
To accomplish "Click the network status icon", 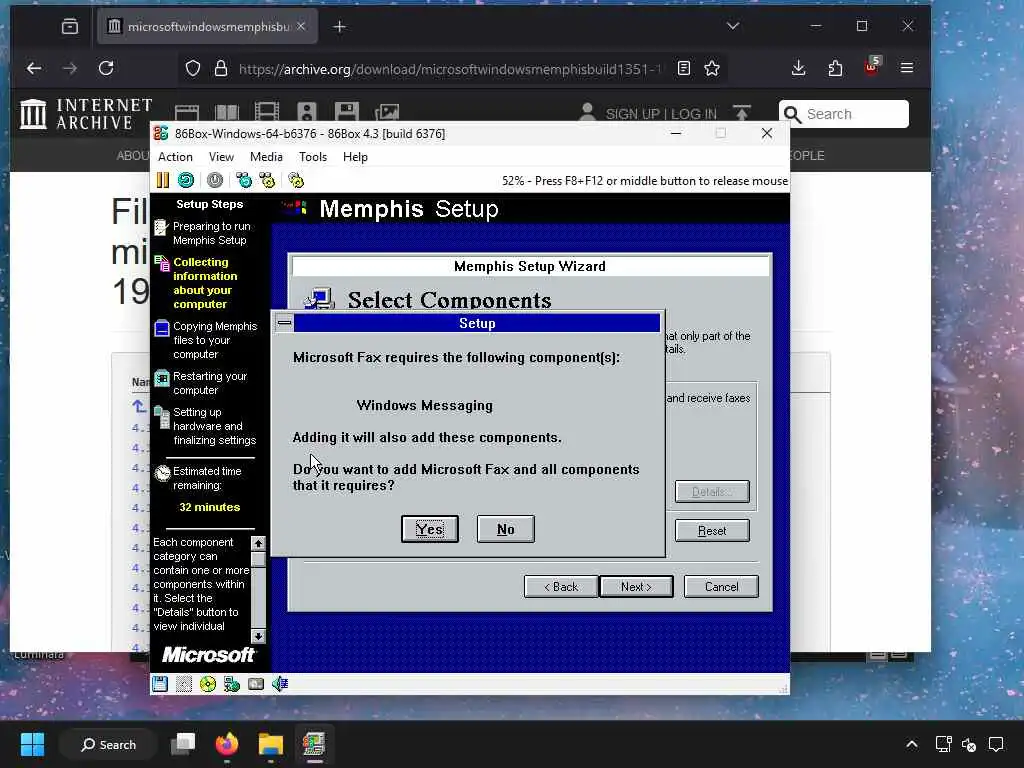I will pyautogui.click(x=232, y=684).
